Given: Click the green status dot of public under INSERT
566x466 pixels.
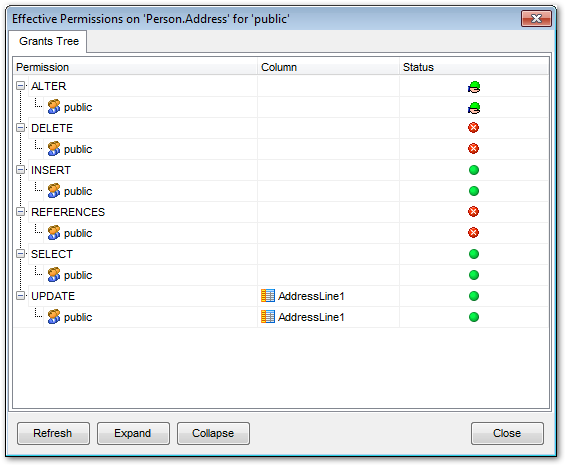Looking at the screenshot, I should pyautogui.click(x=474, y=191).
